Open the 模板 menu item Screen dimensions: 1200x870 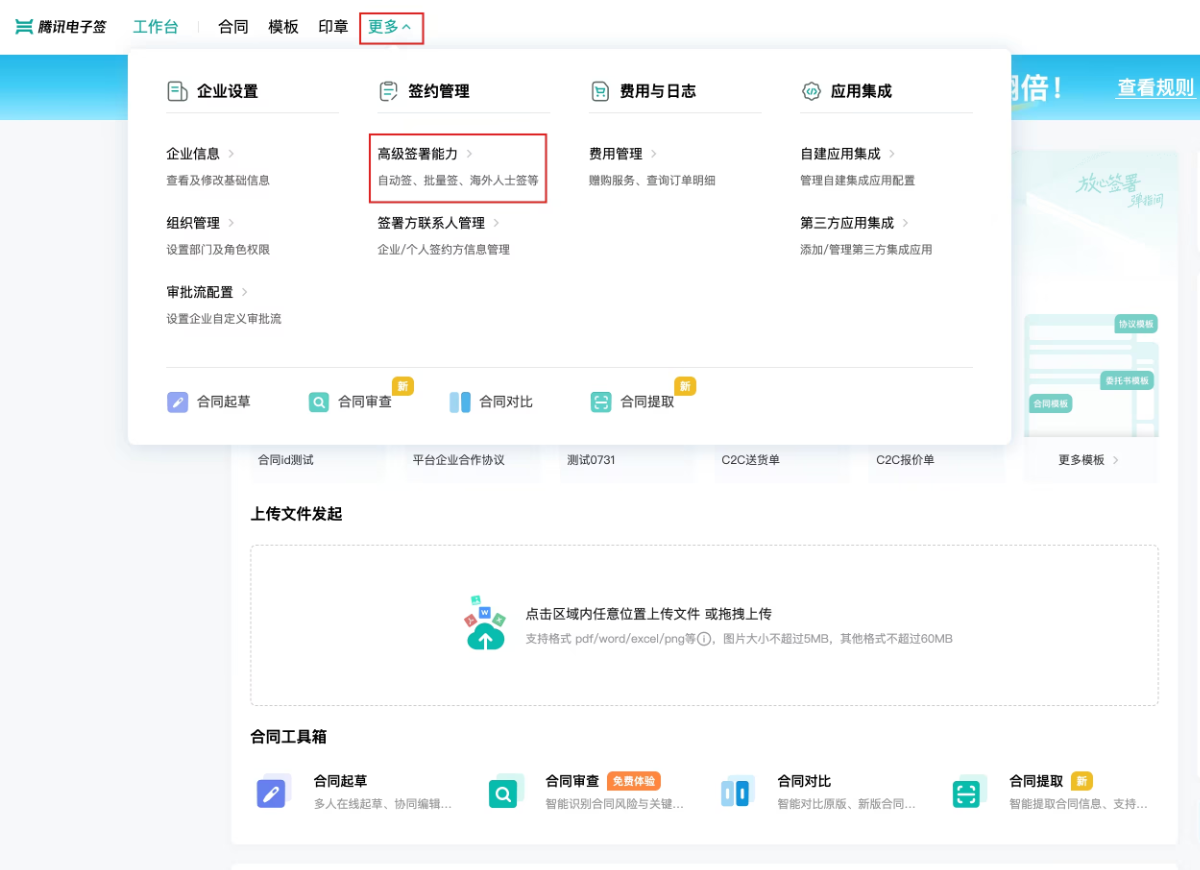click(x=283, y=27)
